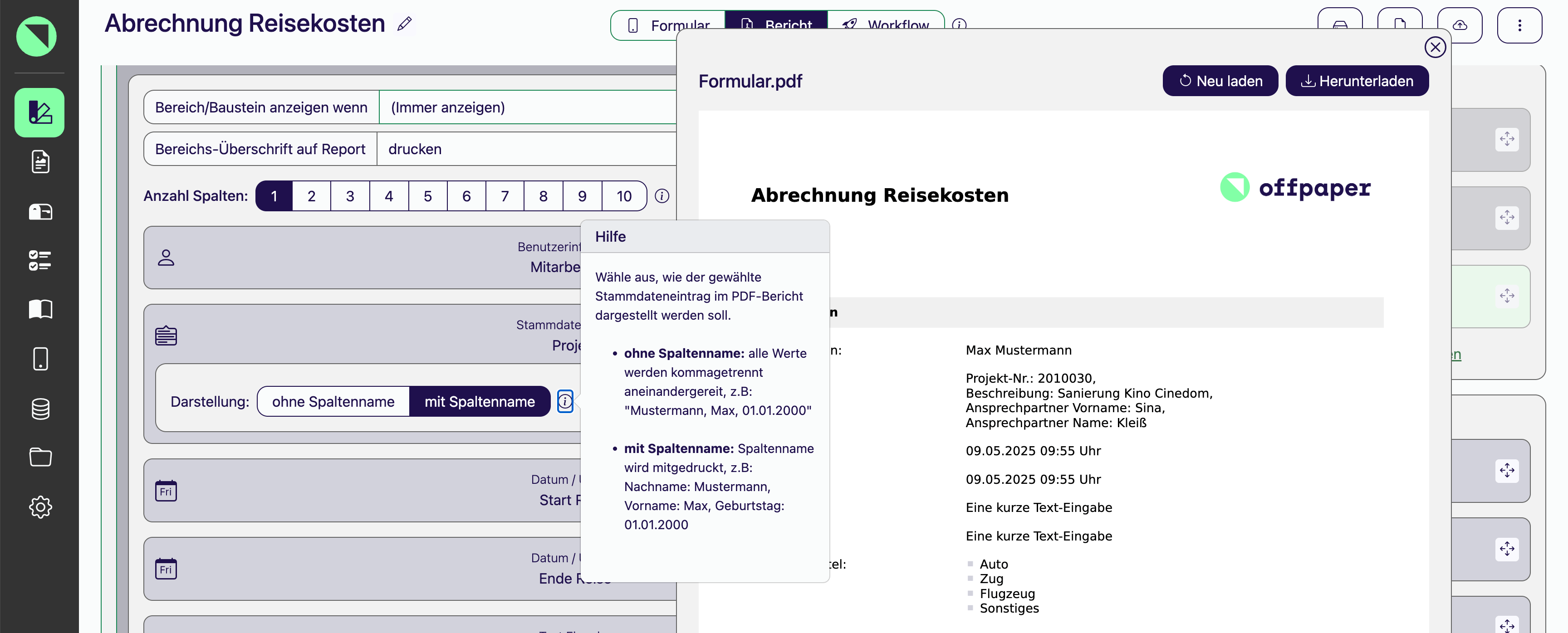1568x633 pixels.
Task: Open the folder icon in sidebar
Action: (40, 457)
